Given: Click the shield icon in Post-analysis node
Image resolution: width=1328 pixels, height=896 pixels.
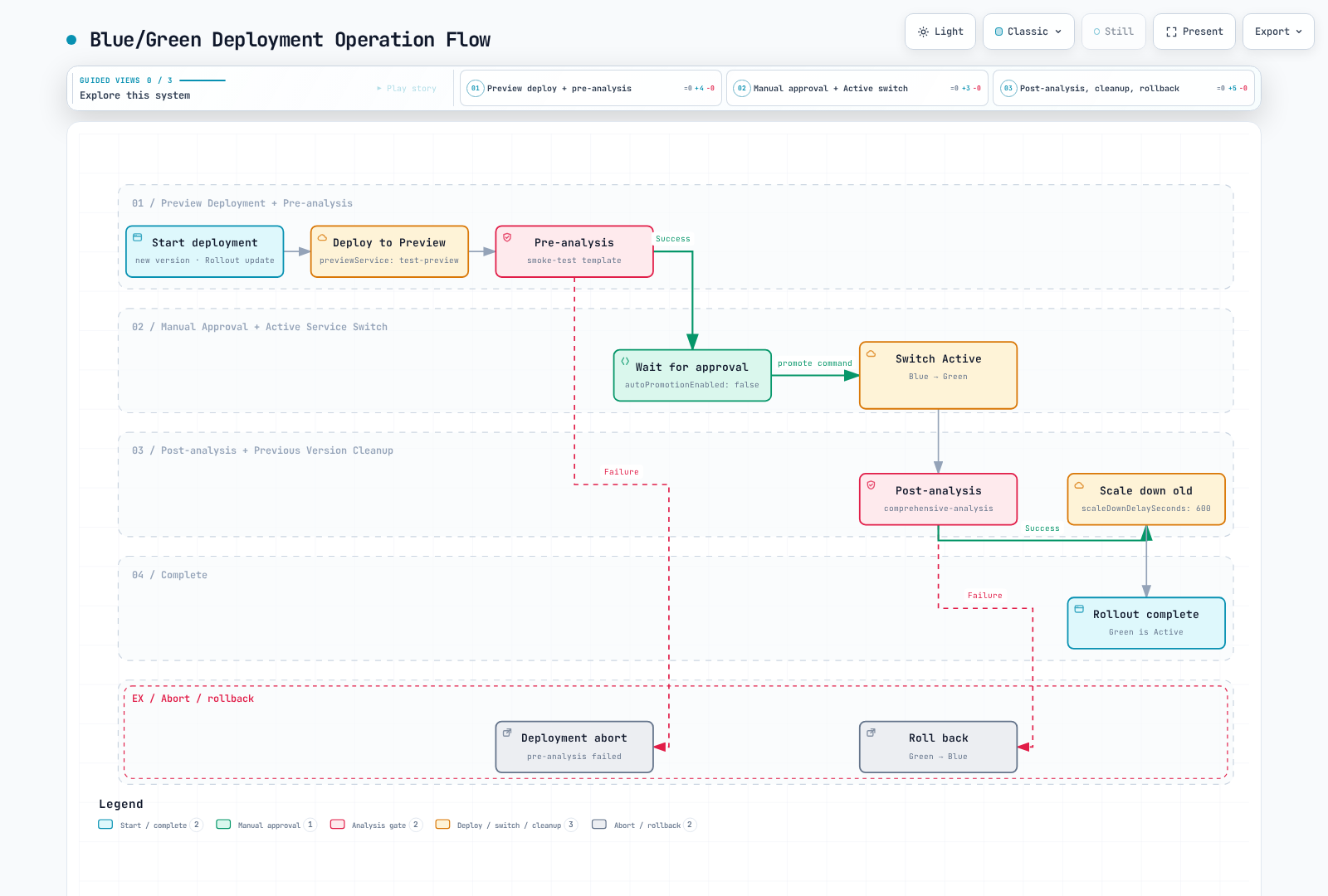Looking at the screenshot, I should tap(871, 485).
